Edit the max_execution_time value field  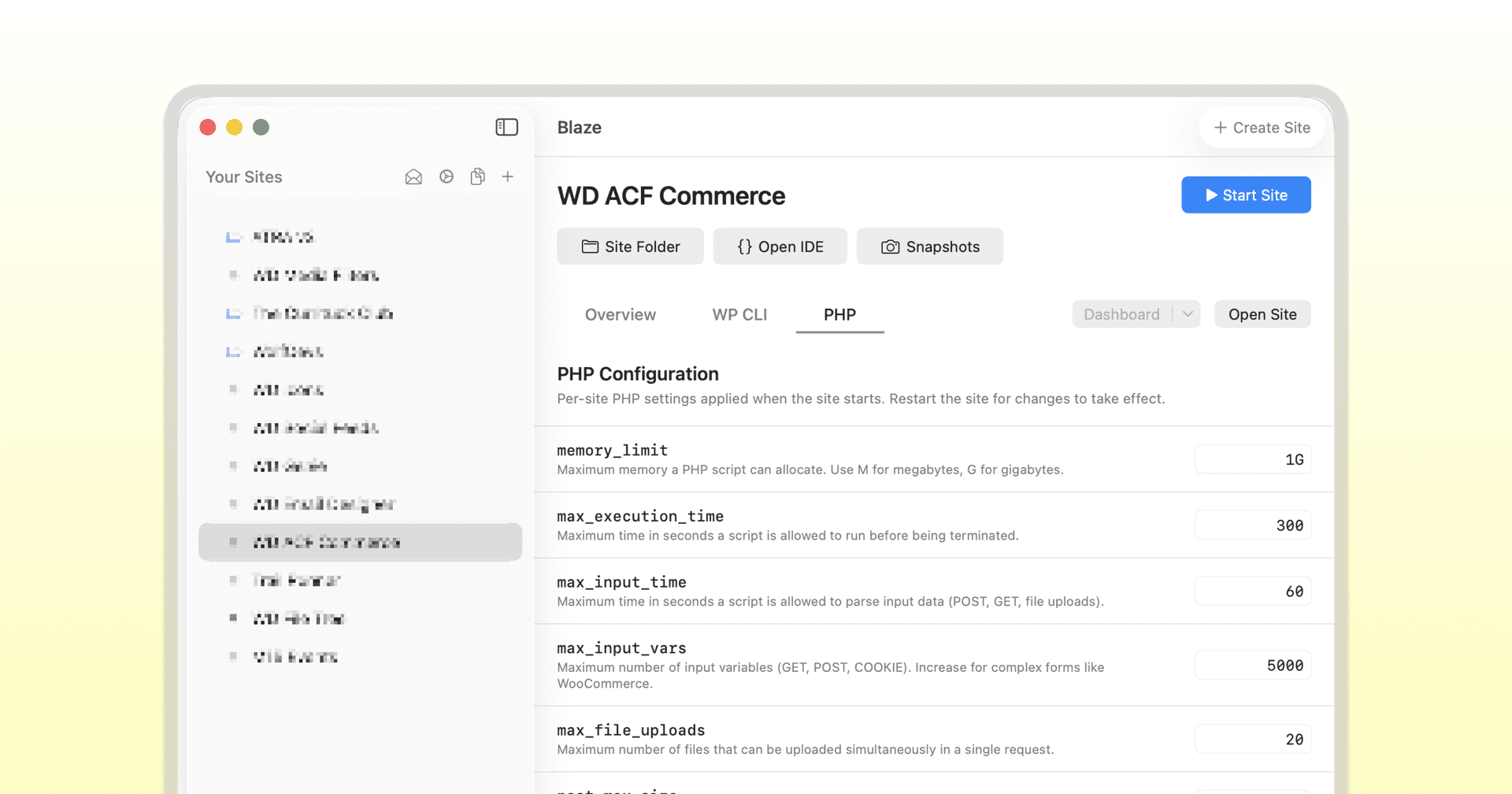[1253, 525]
